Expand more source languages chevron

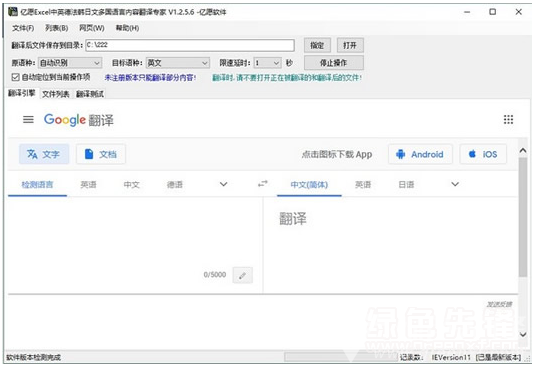coord(223,184)
